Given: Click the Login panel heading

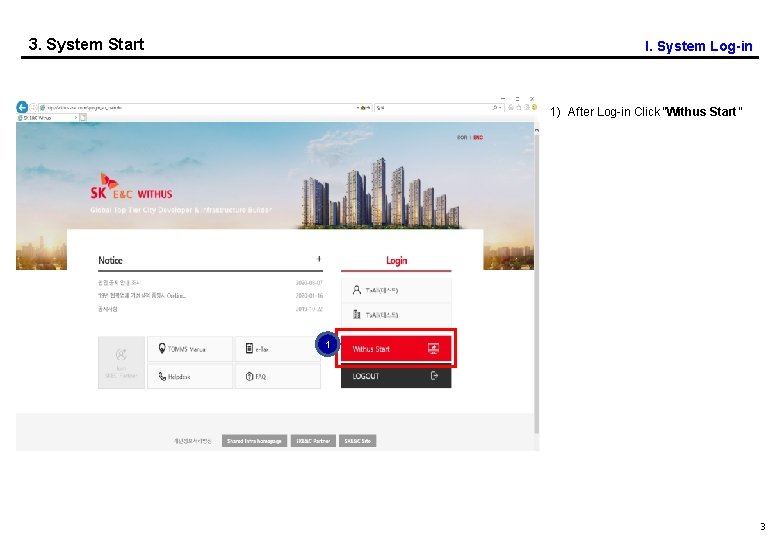Looking at the screenshot, I should click(396, 260).
